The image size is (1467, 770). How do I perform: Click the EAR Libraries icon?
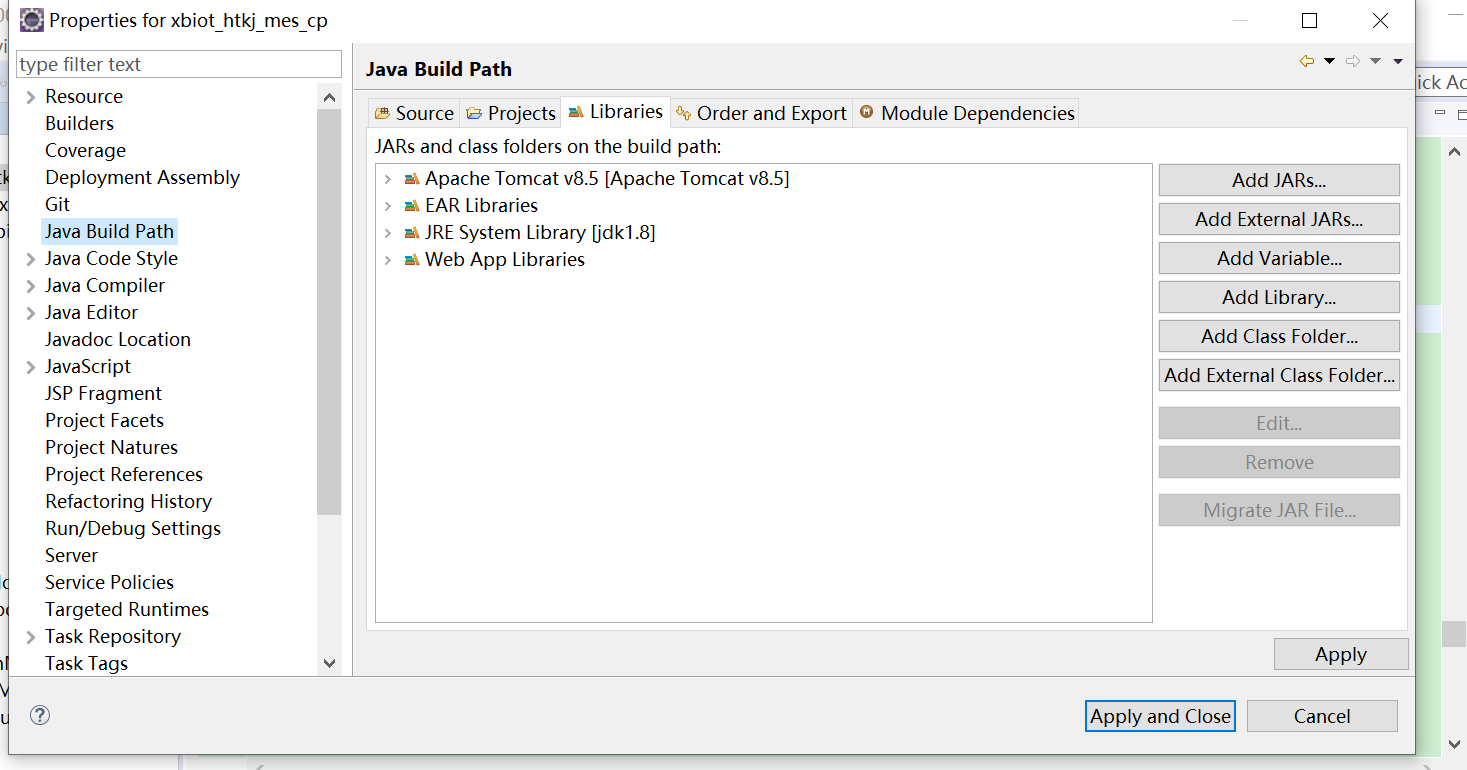411,205
